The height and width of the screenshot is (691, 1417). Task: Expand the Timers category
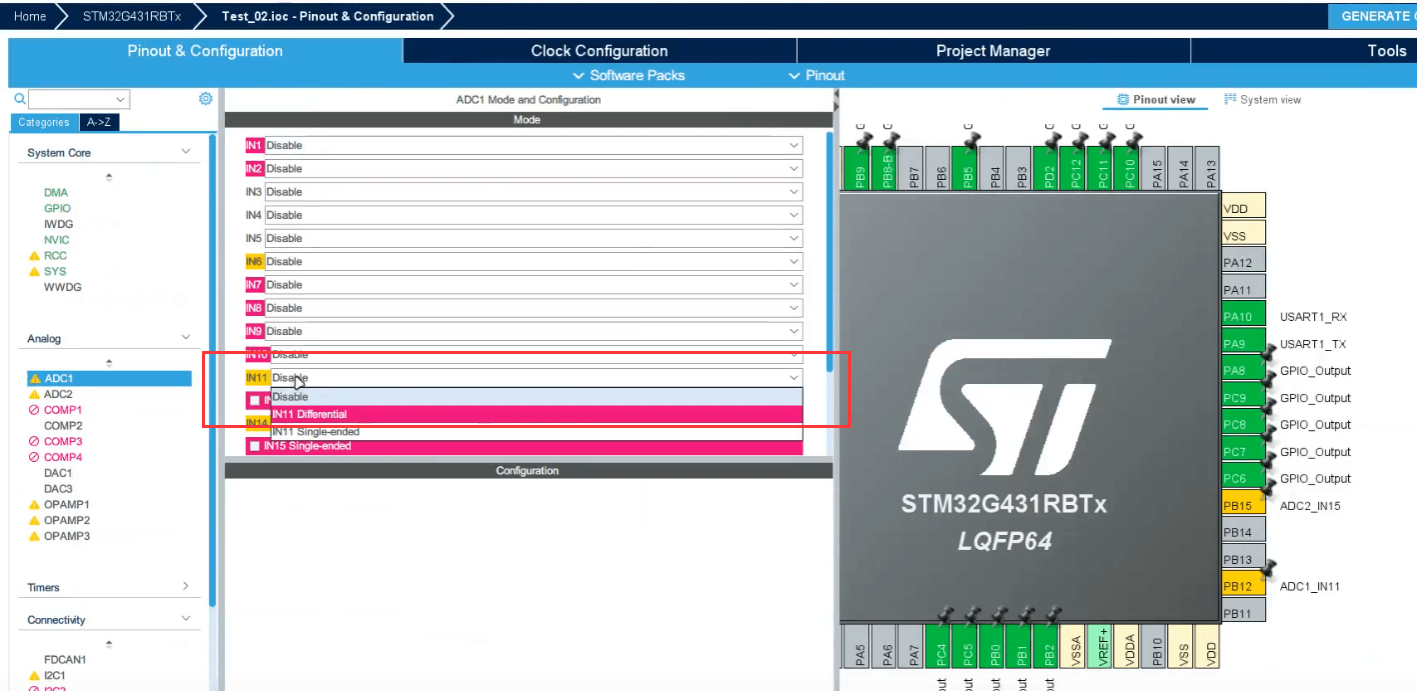click(x=185, y=587)
